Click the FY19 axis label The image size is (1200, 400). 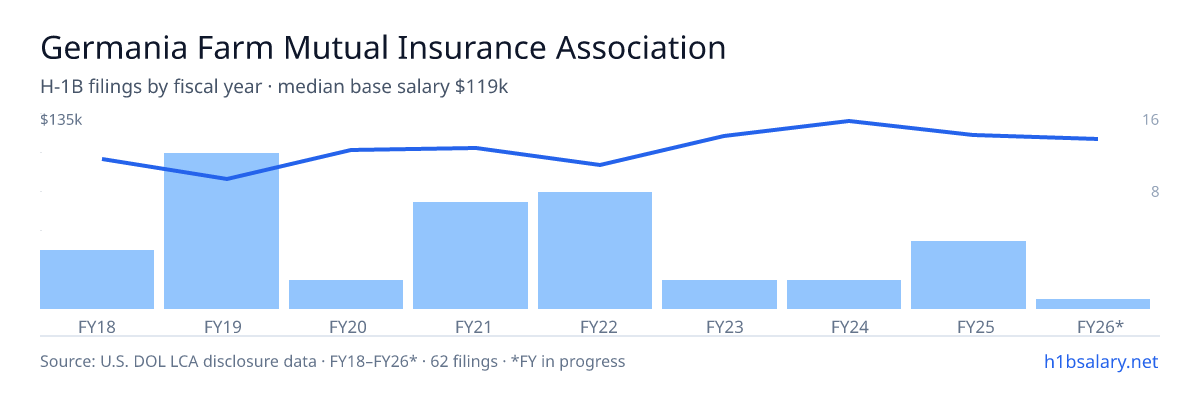click(221, 326)
